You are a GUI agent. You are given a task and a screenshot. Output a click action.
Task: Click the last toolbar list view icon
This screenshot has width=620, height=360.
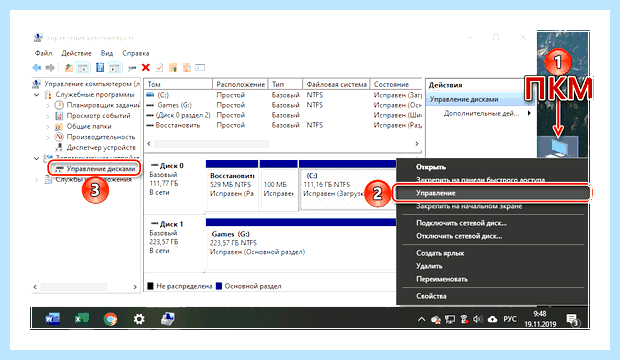[x=200, y=68]
